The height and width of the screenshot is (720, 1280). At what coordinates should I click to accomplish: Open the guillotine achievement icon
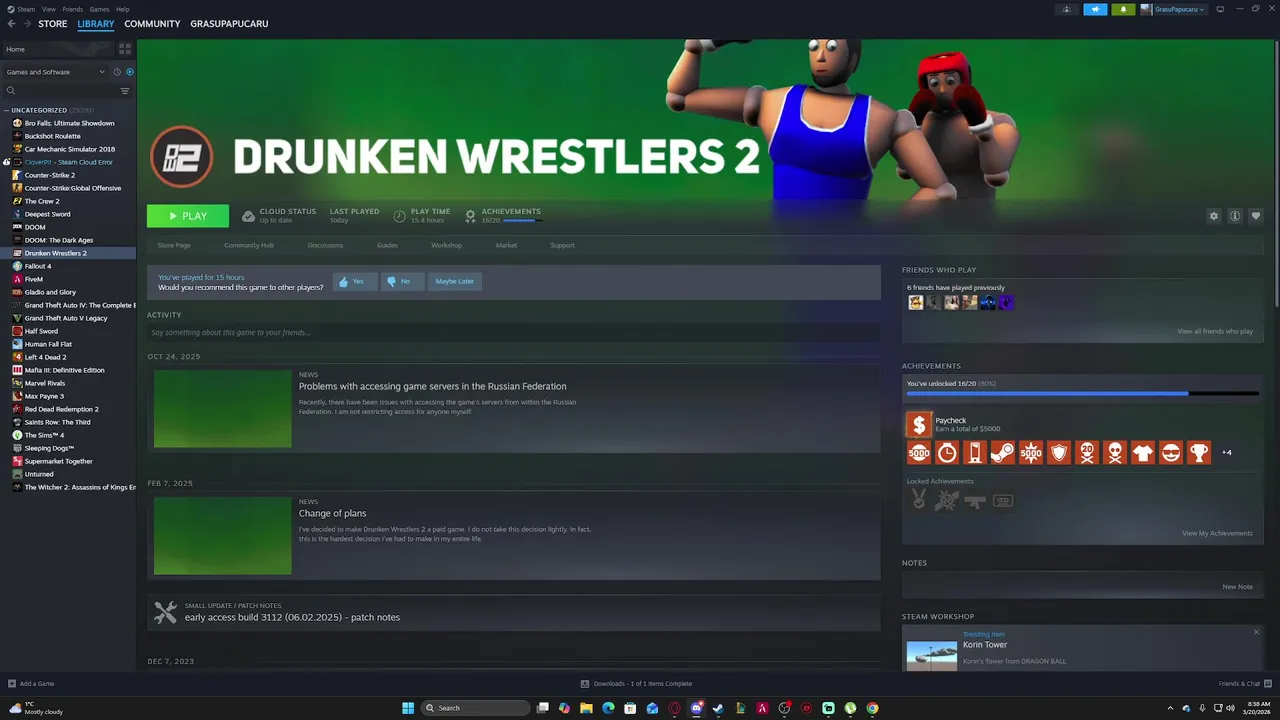[x=974, y=453]
